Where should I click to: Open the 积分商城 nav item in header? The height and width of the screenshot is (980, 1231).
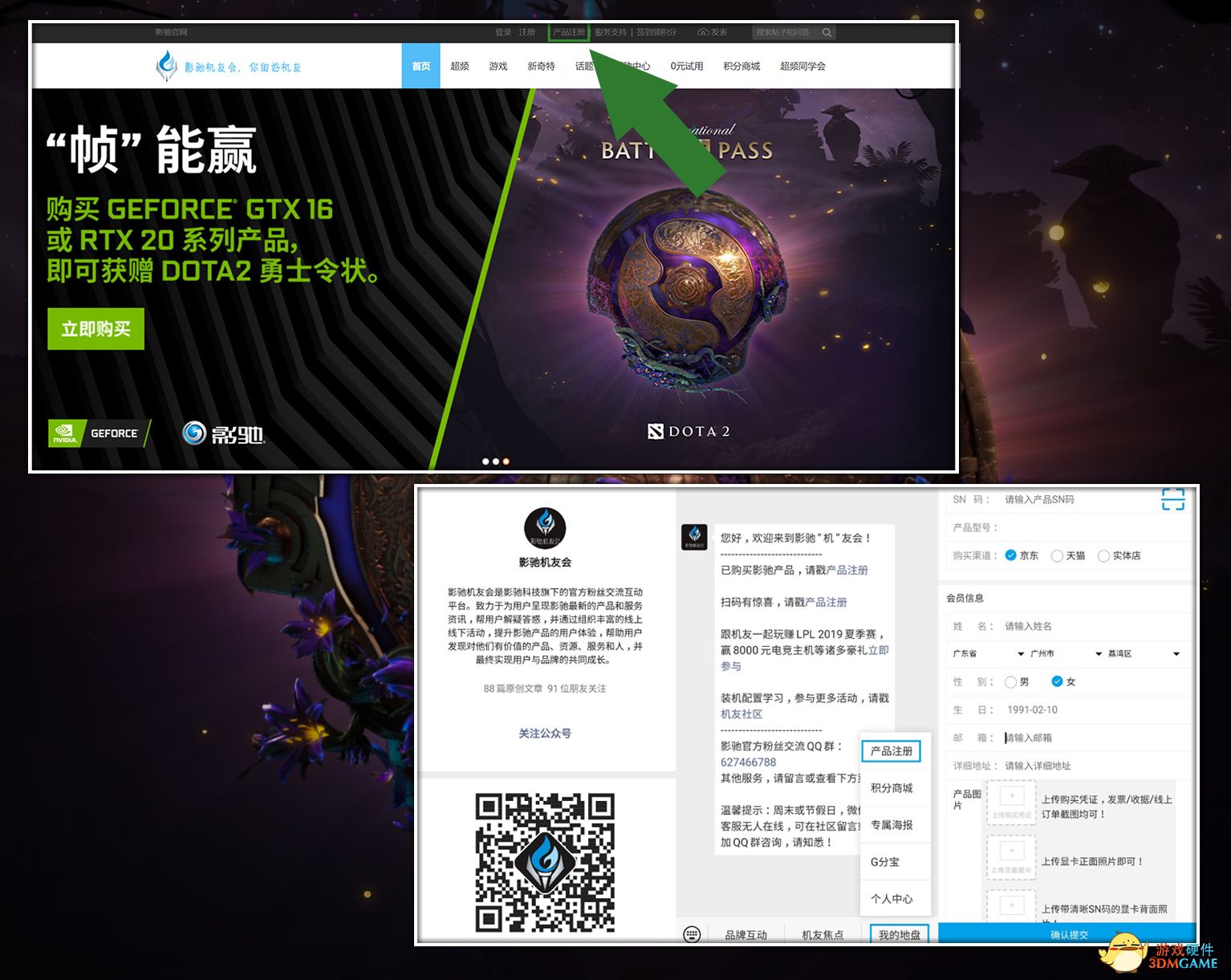click(x=741, y=66)
